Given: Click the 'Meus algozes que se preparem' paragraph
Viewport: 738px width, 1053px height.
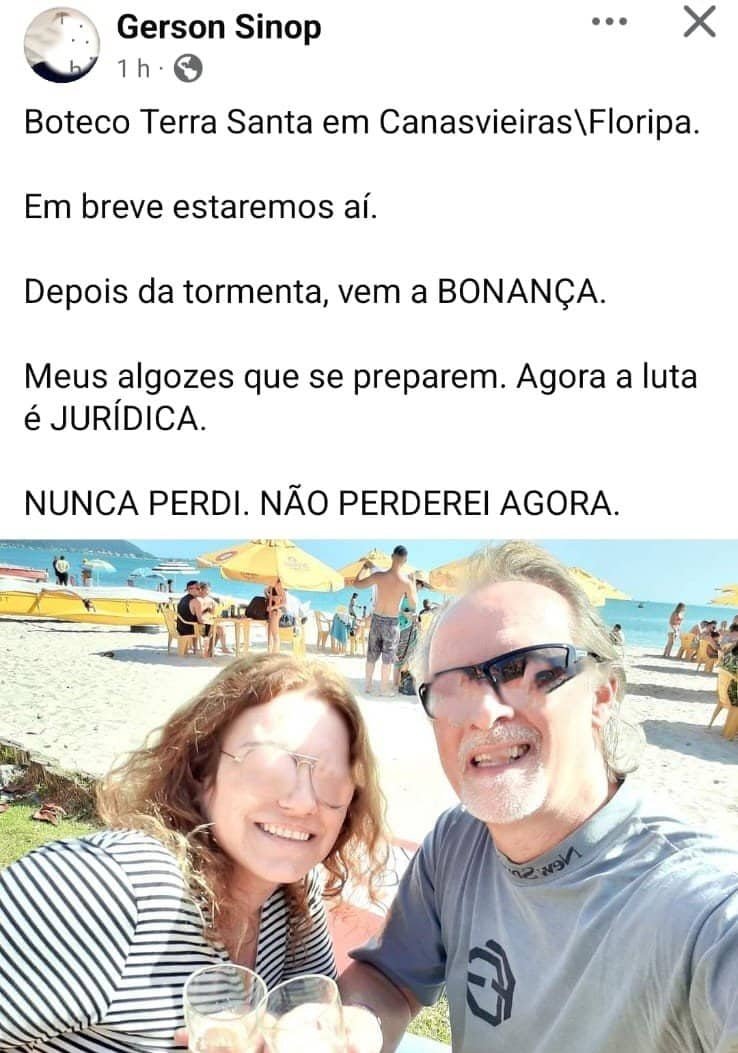Looking at the screenshot, I should (361, 398).
